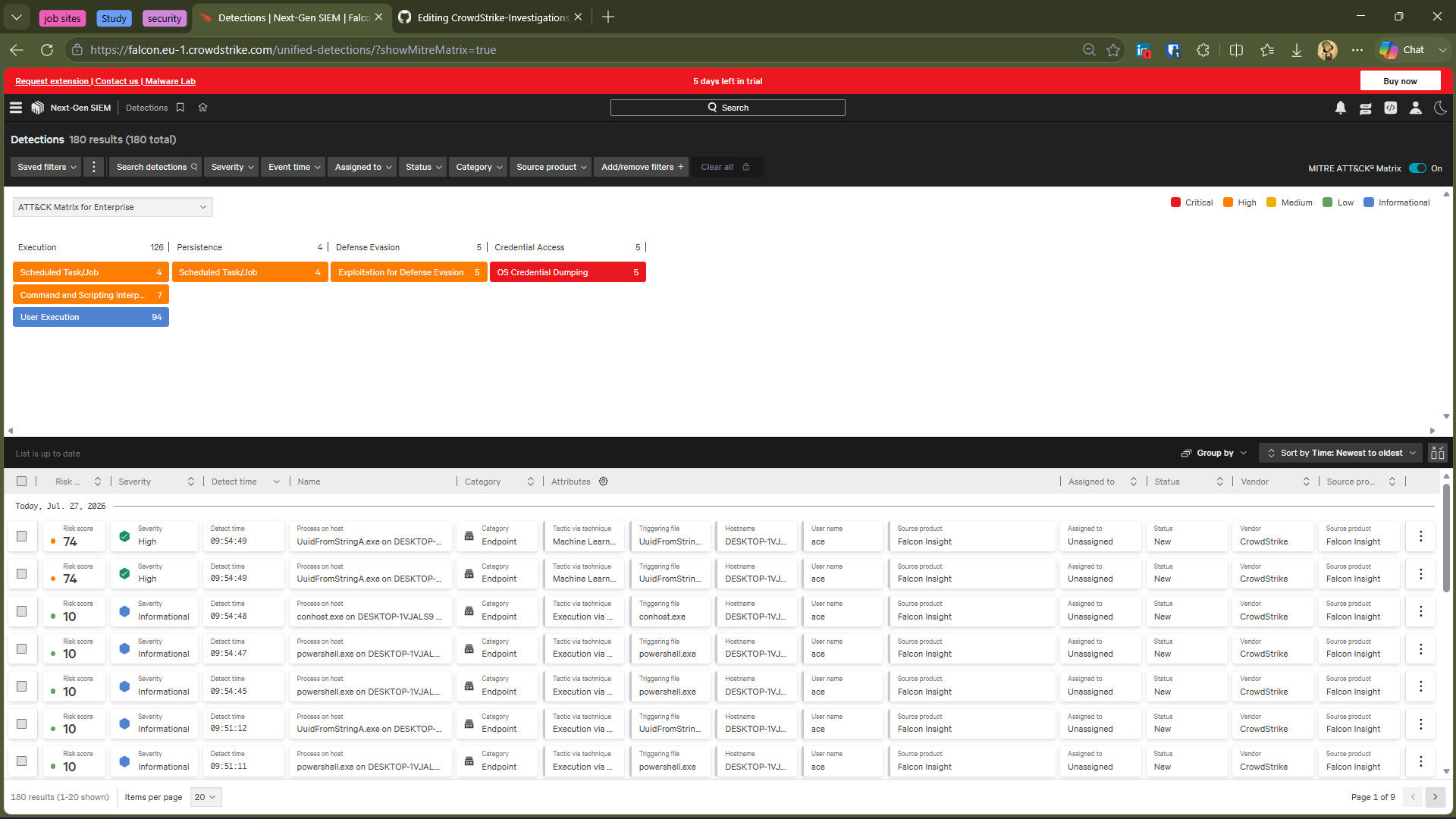The height and width of the screenshot is (819, 1456).
Task: Switch to the Editing CrowdStrike-Investigations tab
Action: pyautogui.click(x=491, y=17)
